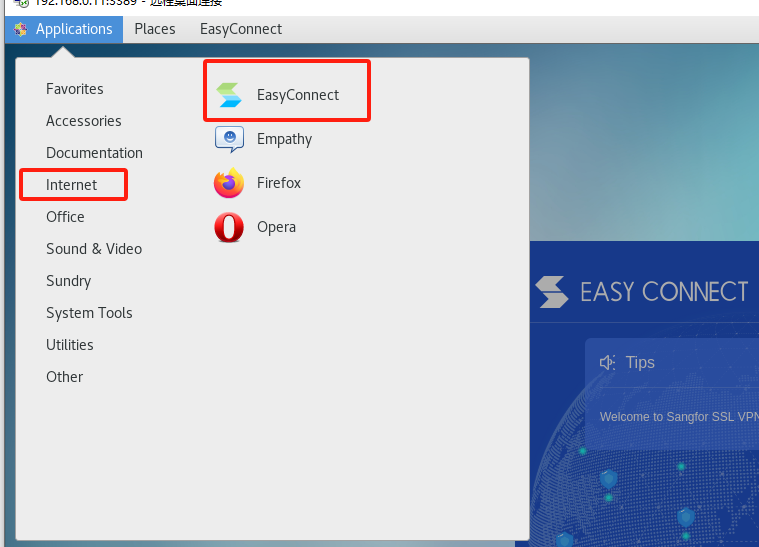Click the Empathy label text
Screen dimensions: 759x547
coord(284,139)
